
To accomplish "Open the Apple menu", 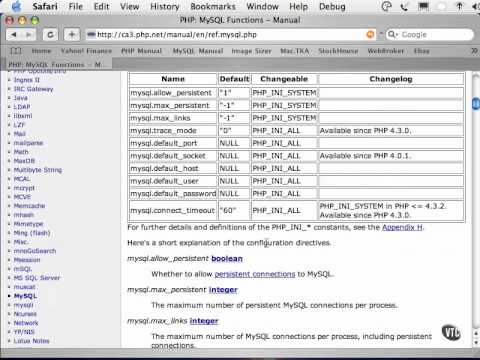I will [16, 6].
